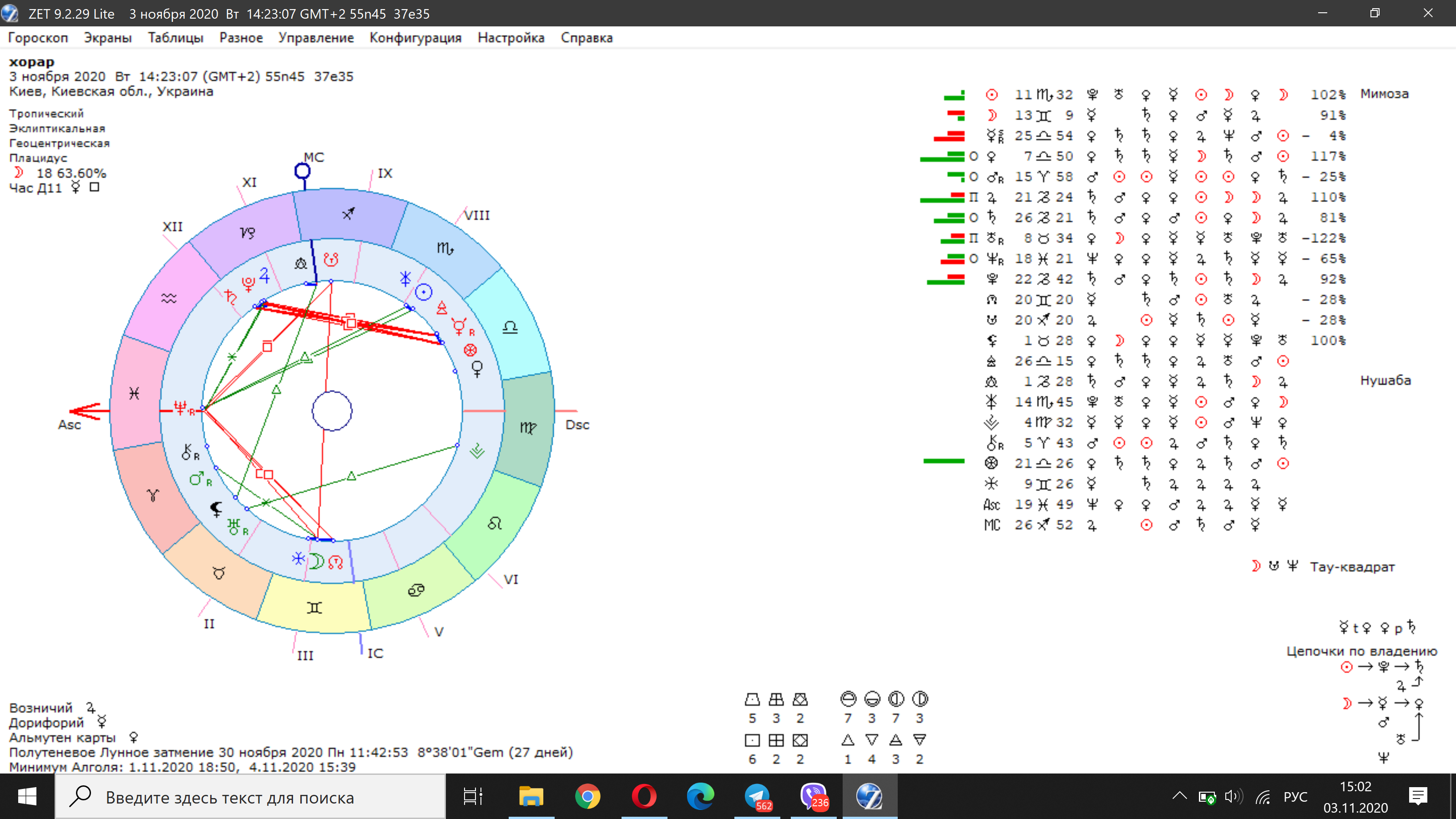Screen dimensions: 1456x819
Task: Click the Sun symbol in the chart wheel
Action: tap(423, 292)
